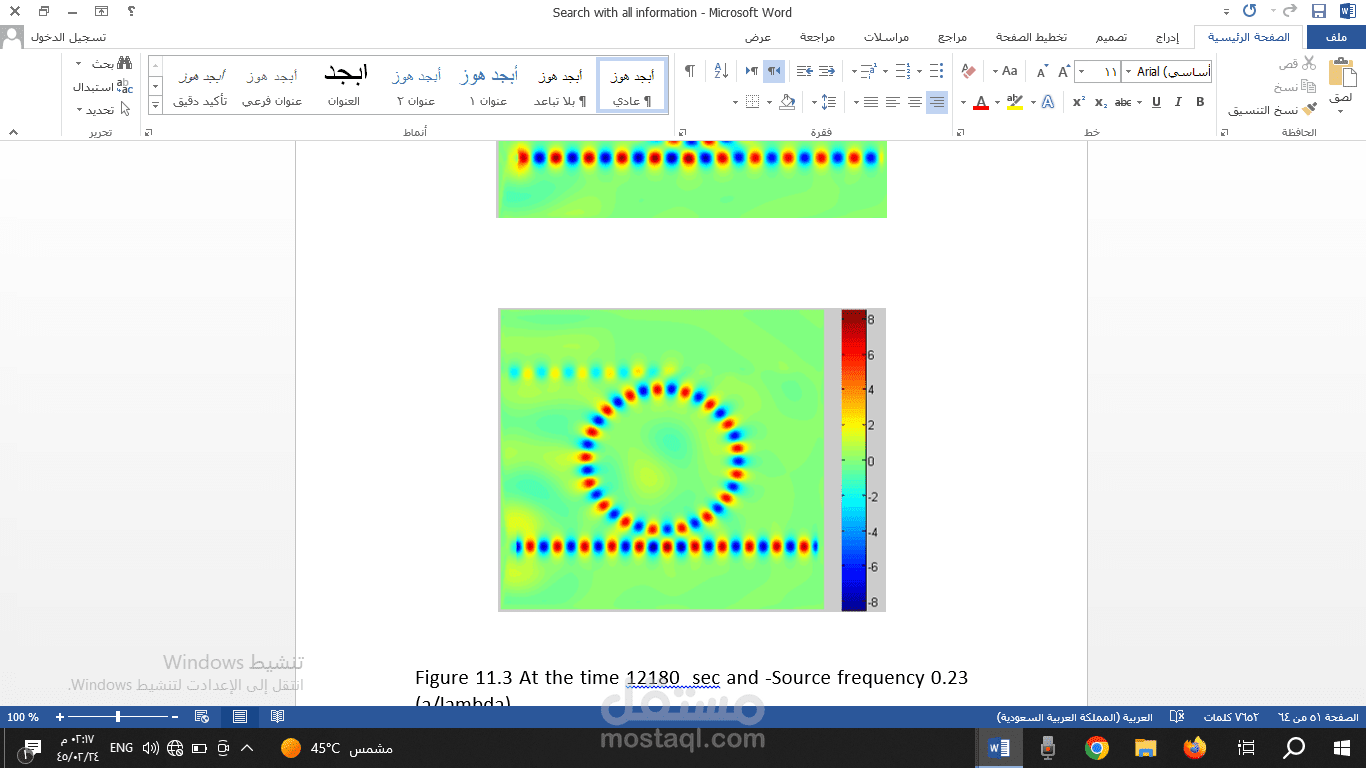Toggle underline formatting
1366x768 pixels.
coord(1156,102)
